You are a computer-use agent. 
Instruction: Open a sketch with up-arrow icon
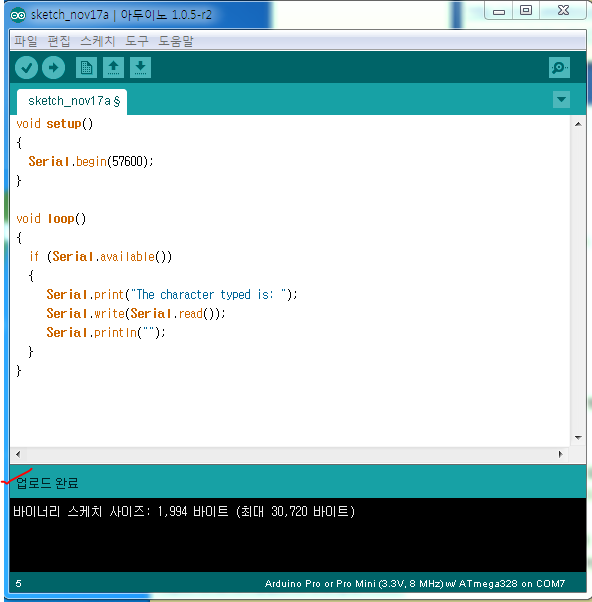pos(113,68)
